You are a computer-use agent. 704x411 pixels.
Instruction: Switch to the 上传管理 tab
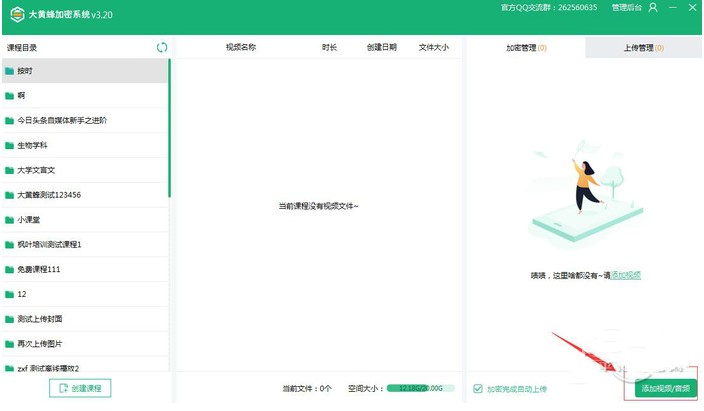point(643,48)
